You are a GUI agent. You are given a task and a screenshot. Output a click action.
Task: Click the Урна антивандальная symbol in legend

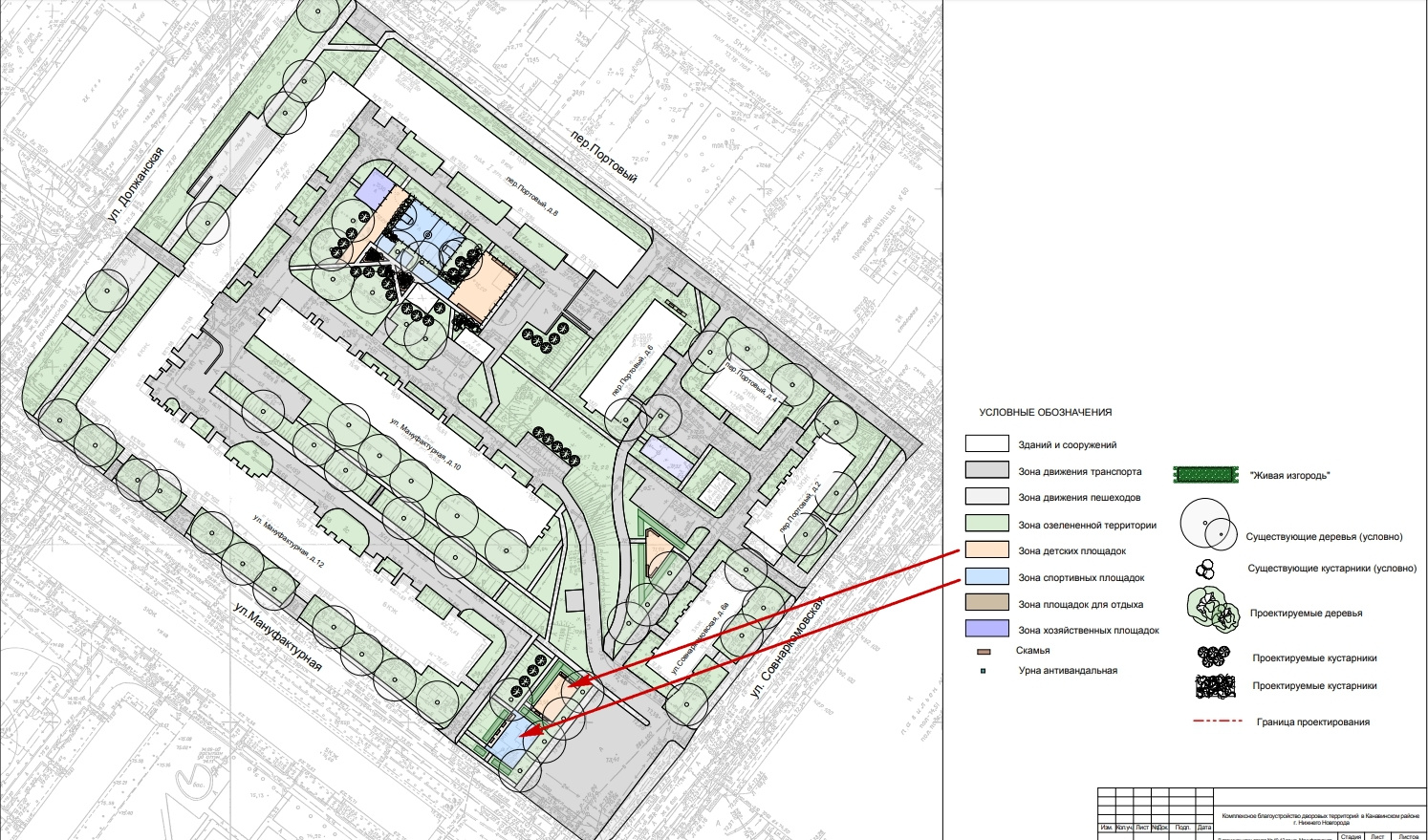(x=983, y=672)
